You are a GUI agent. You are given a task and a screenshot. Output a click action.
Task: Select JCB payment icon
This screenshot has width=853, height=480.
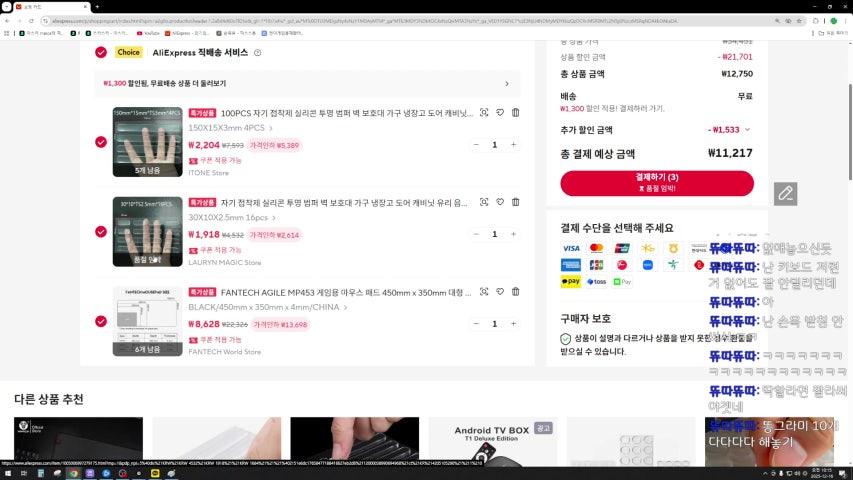click(x=596, y=265)
